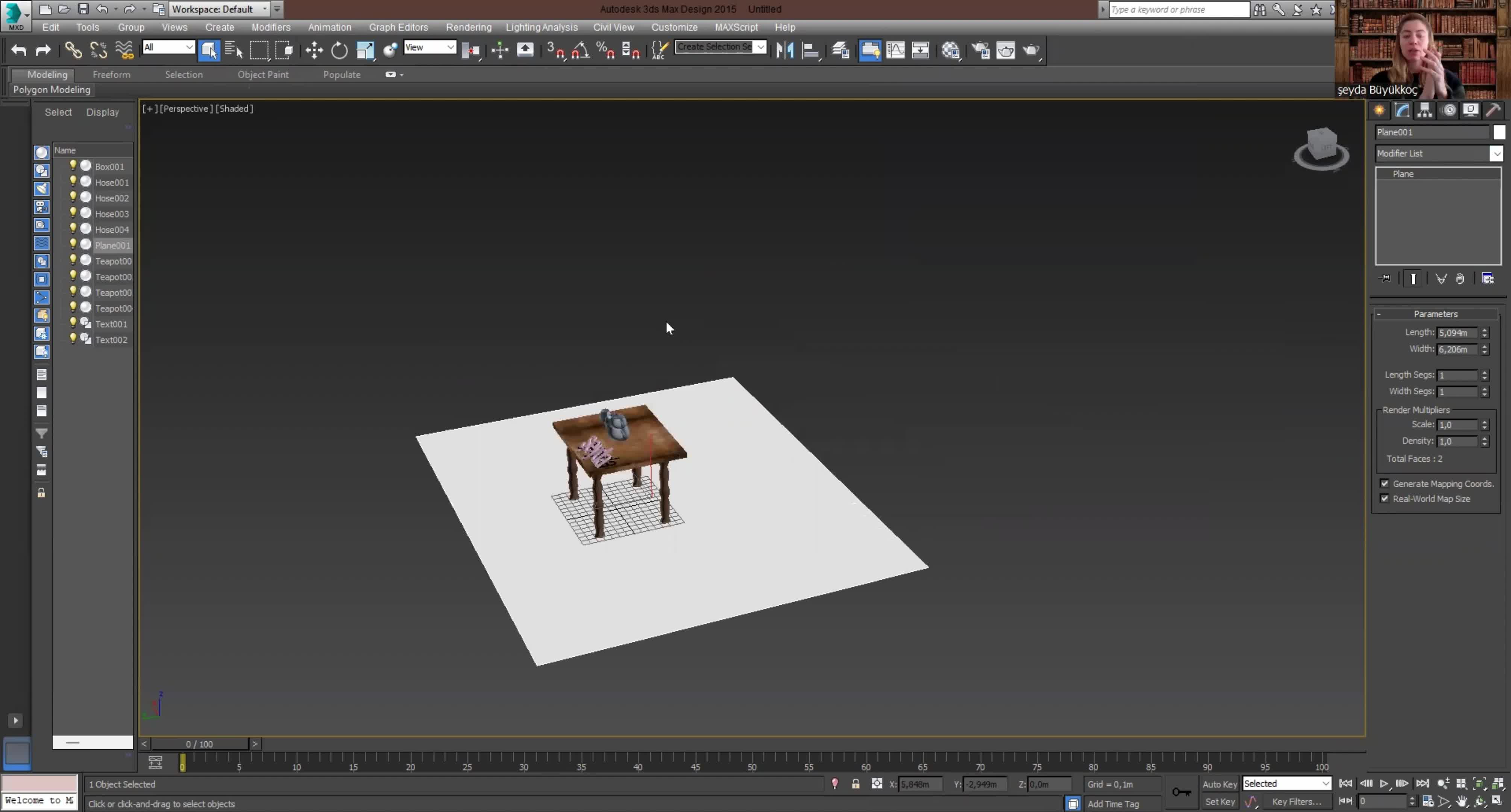Activate the Select and Rotate tool
The image size is (1511, 812).
pyautogui.click(x=340, y=50)
